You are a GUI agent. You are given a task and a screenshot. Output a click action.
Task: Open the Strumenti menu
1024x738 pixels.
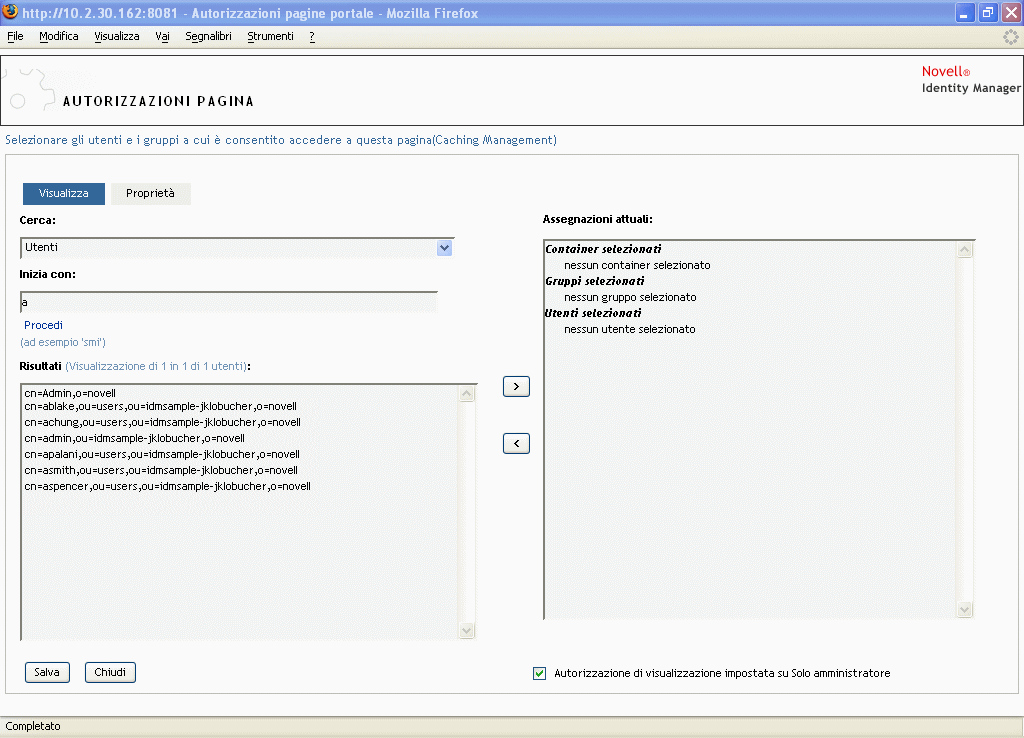coord(270,37)
